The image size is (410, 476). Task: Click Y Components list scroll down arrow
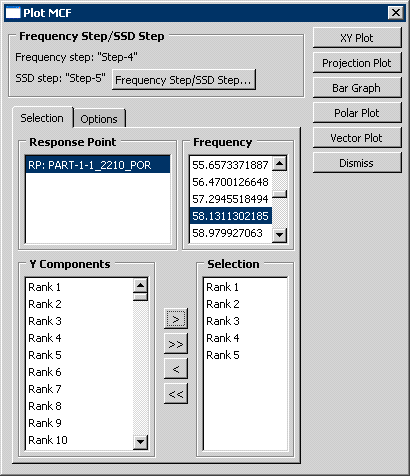click(x=140, y=442)
